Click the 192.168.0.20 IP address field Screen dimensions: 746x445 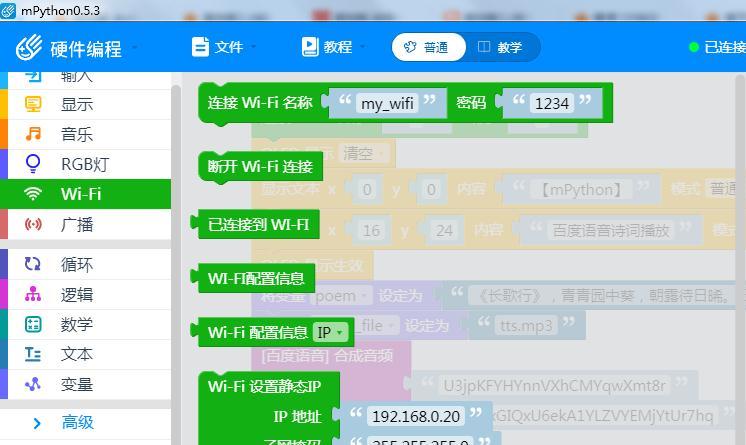coord(414,416)
